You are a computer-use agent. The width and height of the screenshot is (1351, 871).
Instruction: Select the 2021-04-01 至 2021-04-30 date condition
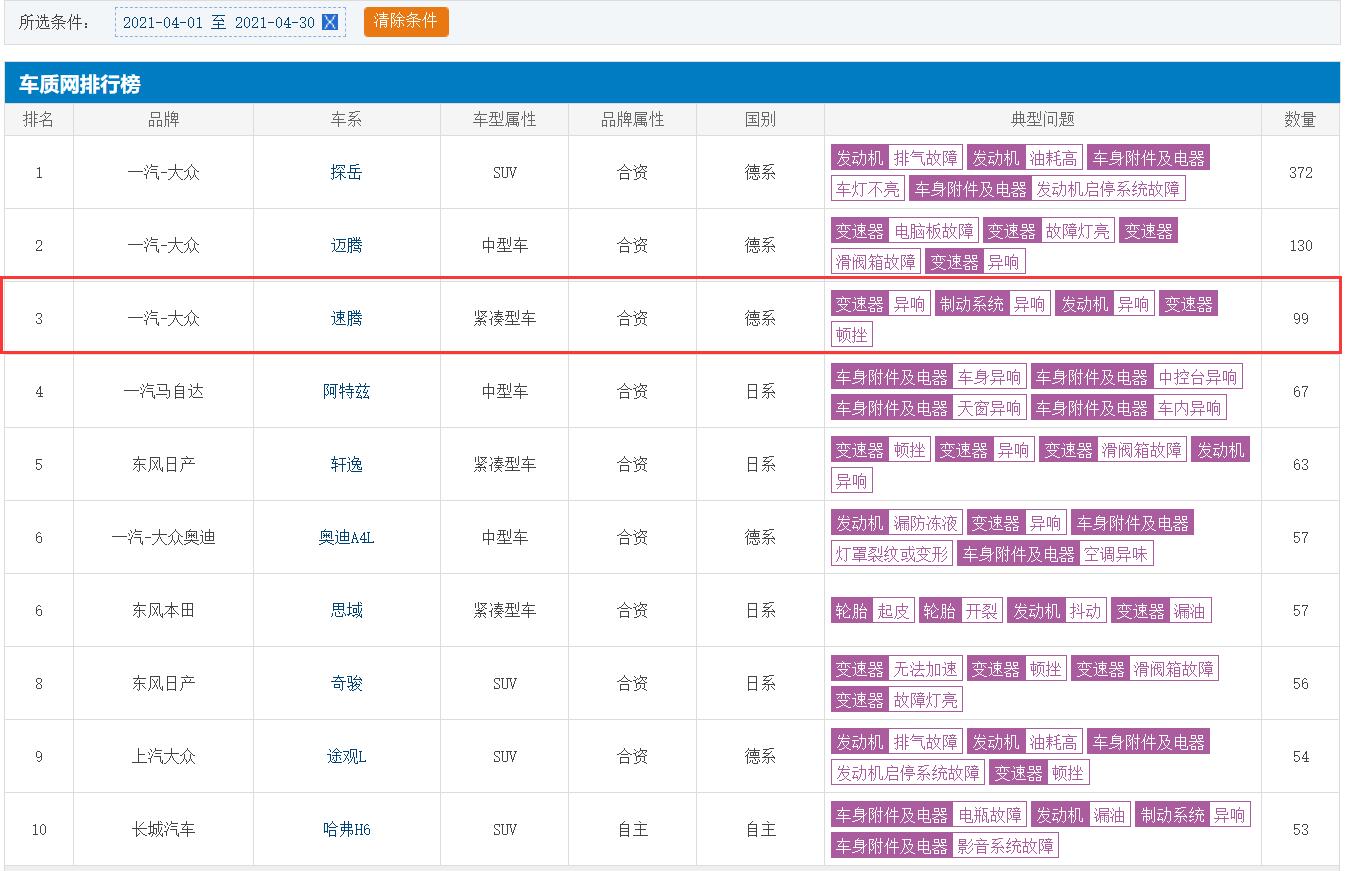[x=217, y=22]
